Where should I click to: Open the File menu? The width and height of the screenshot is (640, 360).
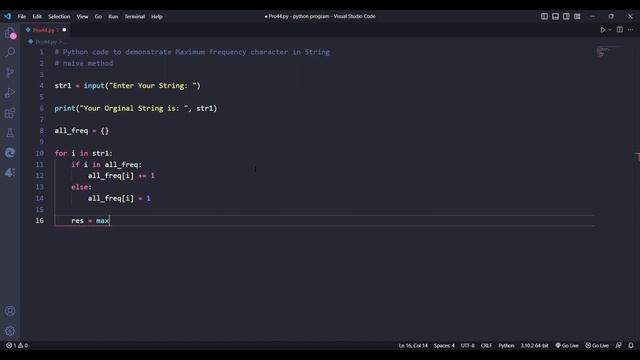[22, 17]
